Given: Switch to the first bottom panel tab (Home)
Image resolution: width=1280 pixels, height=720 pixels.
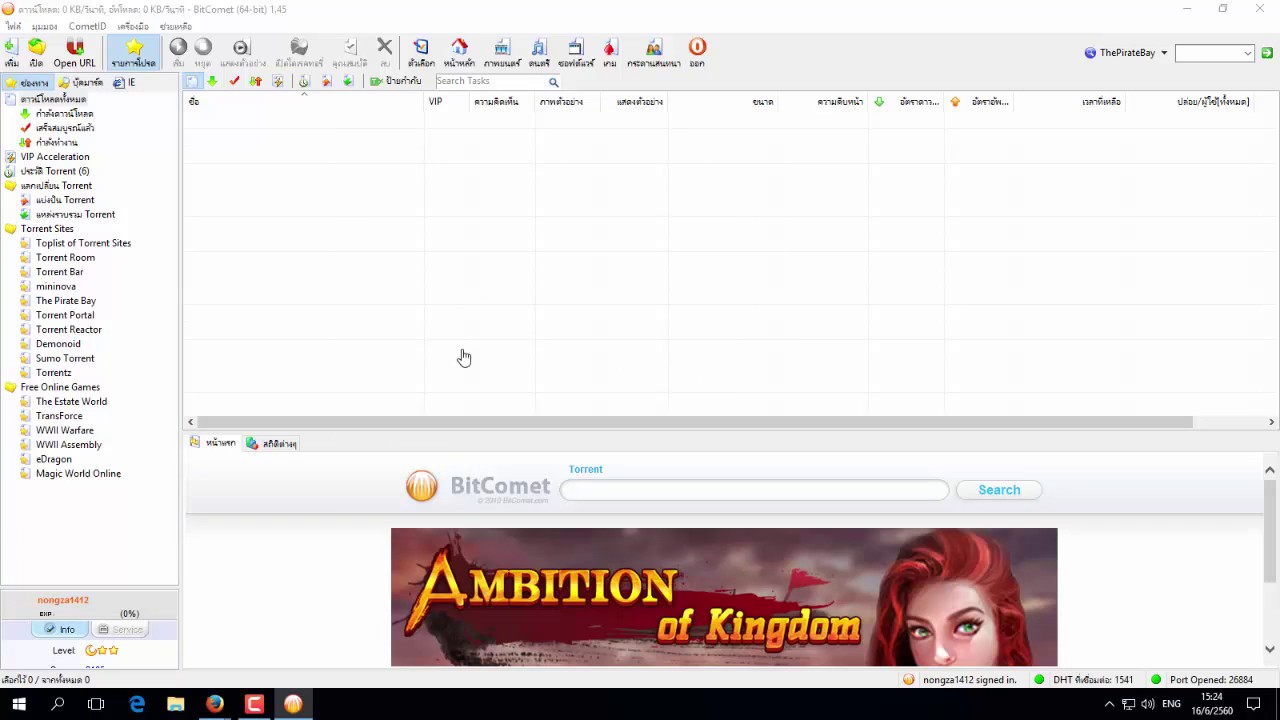Looking at the screenshot, I should coord(213,443).
